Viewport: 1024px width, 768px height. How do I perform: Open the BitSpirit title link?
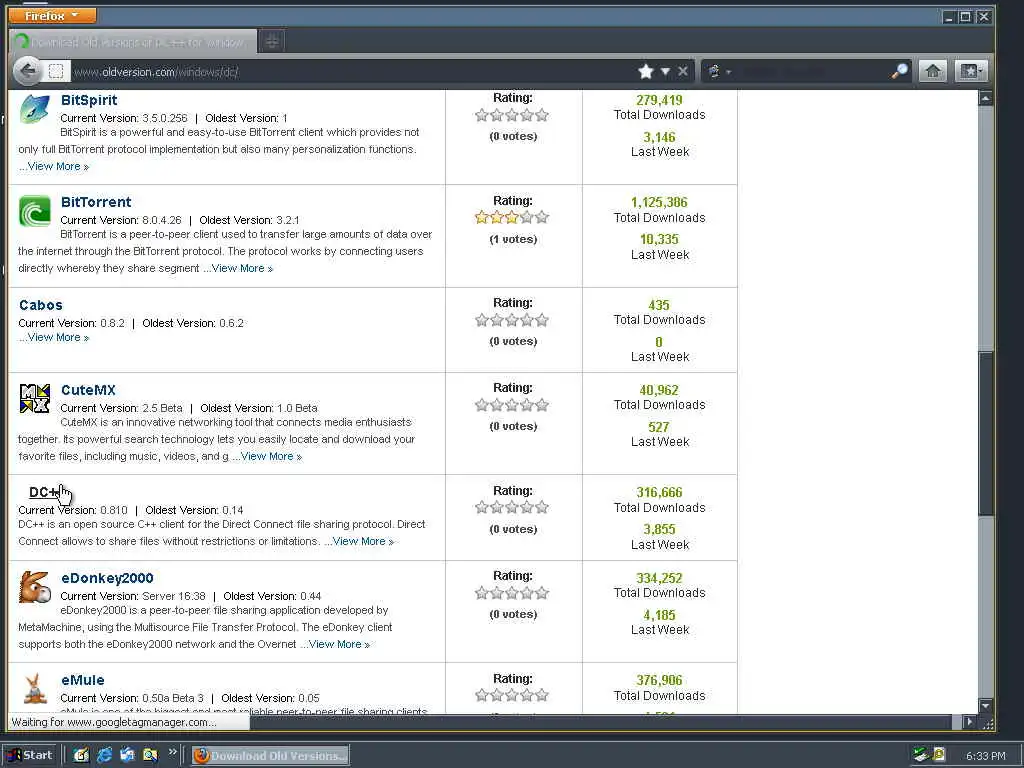[89, 100]
